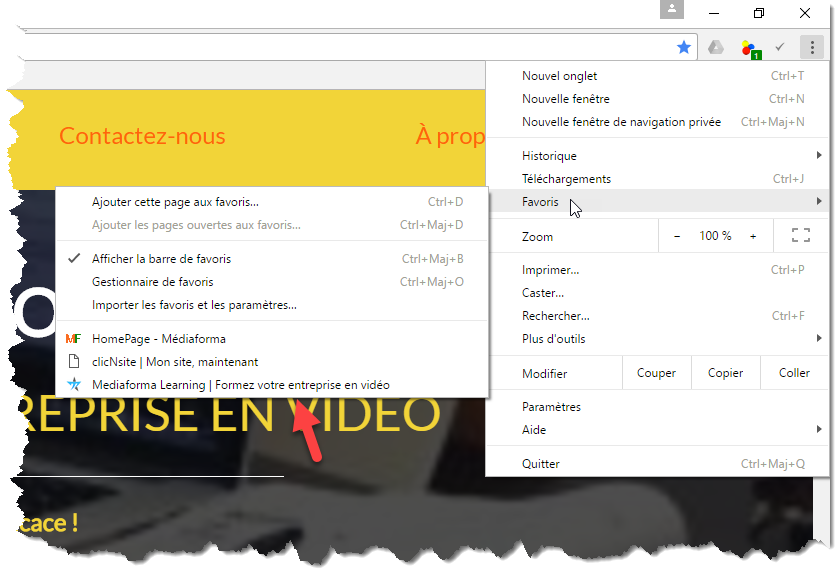This screenshot has width=839, height=577.
Task: Click the gray checkmark extension icon
Action: tap(780, 47)
